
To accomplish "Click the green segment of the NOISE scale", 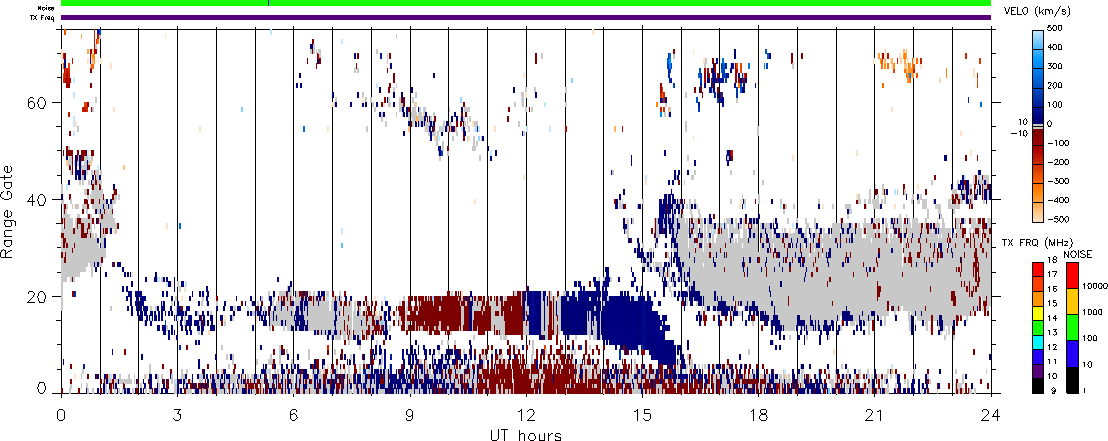I will click(x=1071, y=327).
